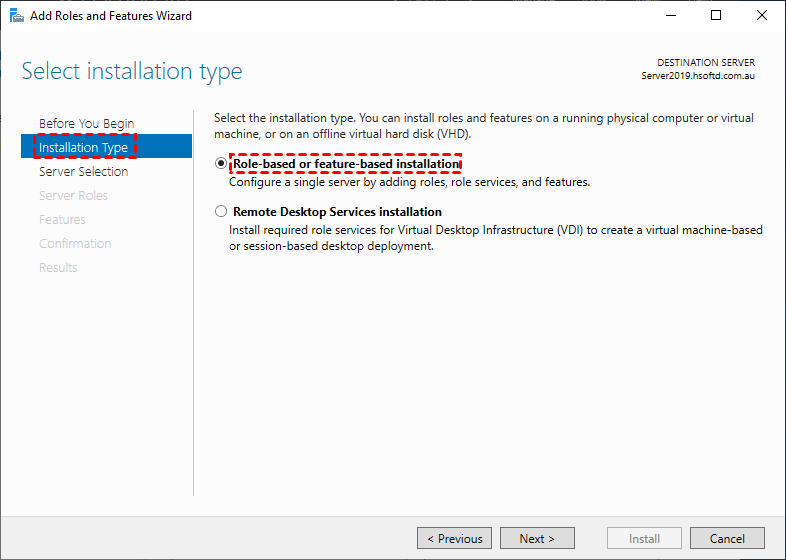Minimize the wizard window
The height and width of the screenshot is (560, 786).
point(671,16)
